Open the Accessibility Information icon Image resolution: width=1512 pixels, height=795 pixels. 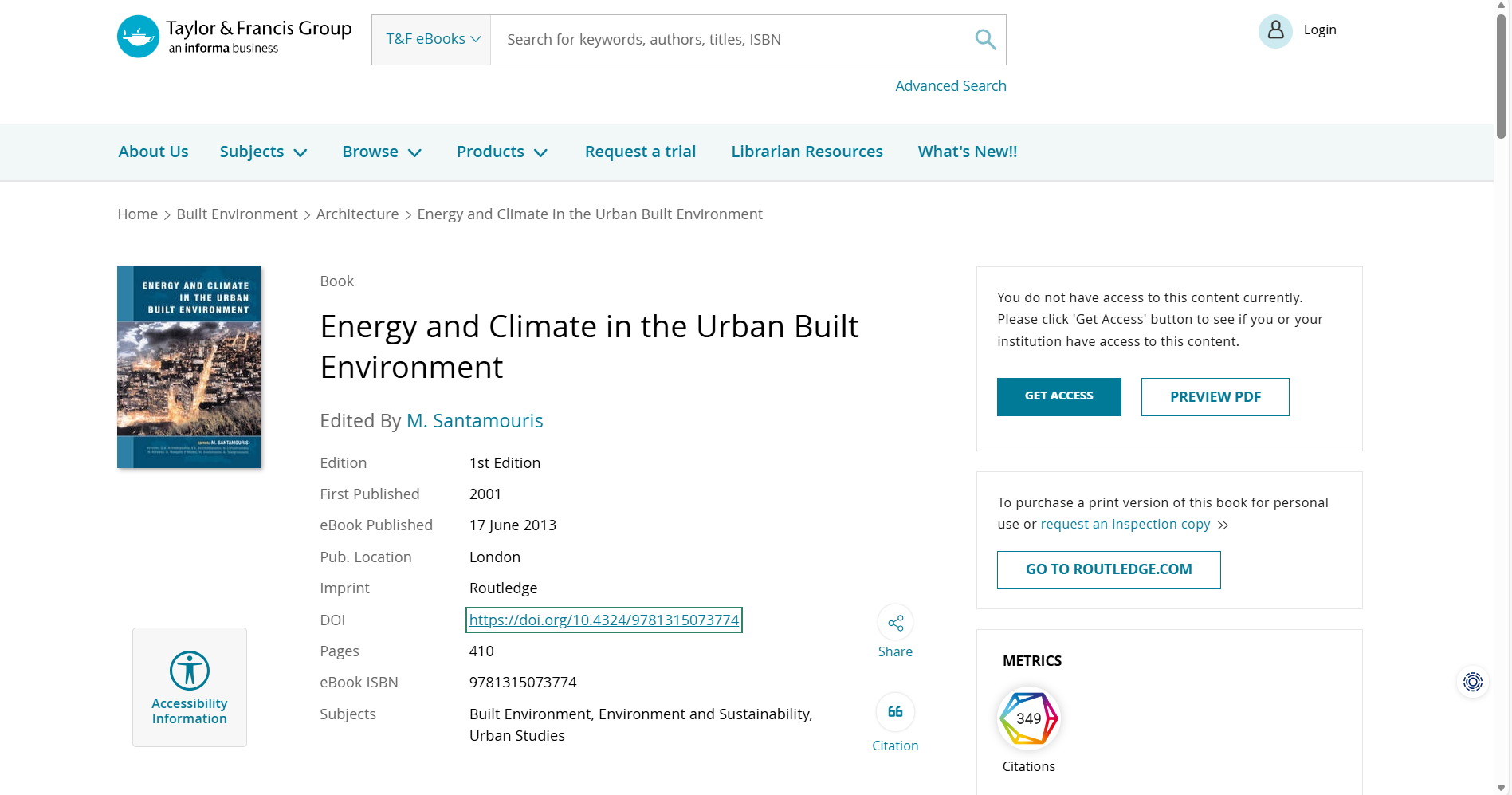coord(190,671)
